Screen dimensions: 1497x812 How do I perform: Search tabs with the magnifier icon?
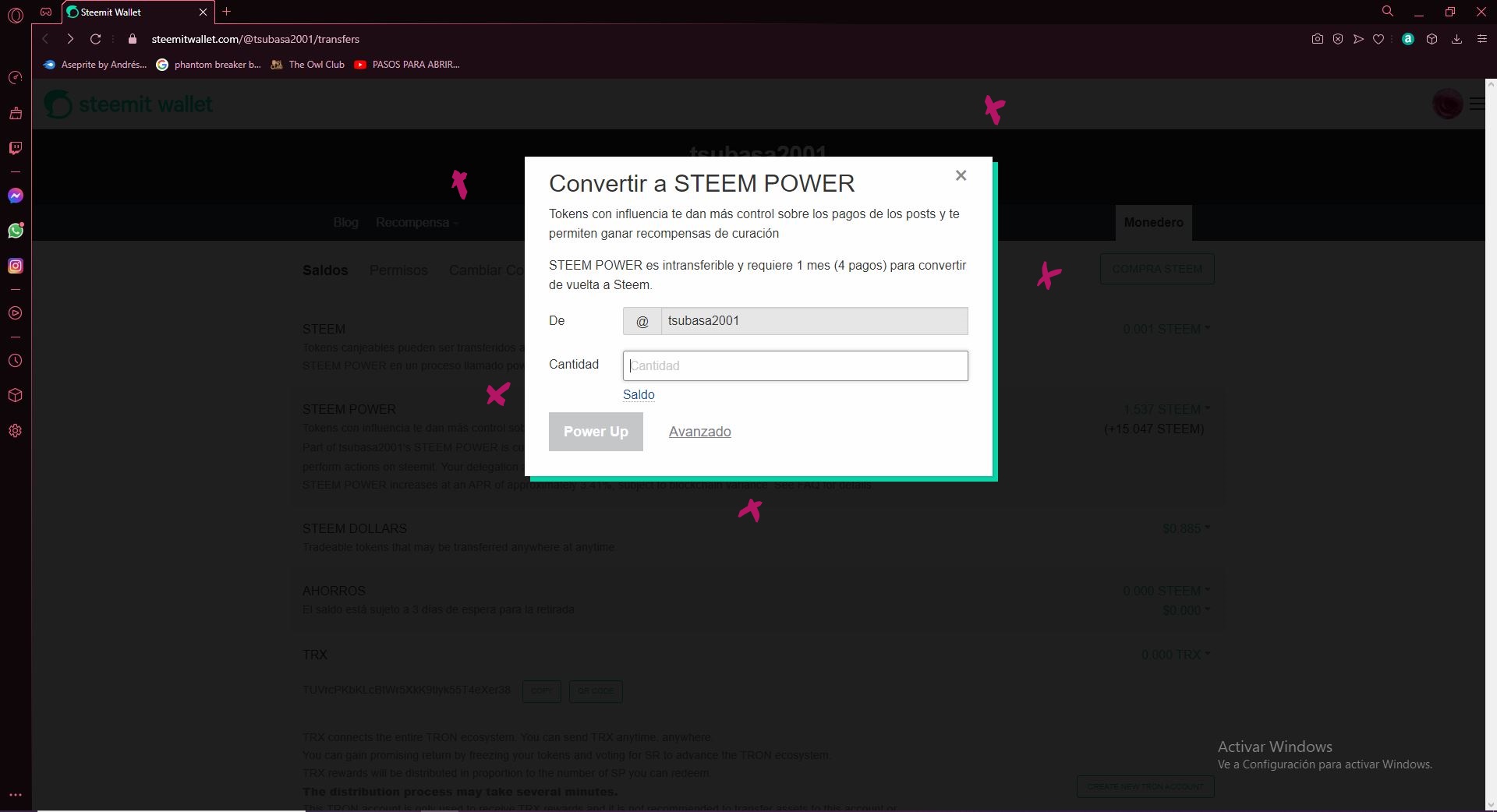click(1388, 12)
